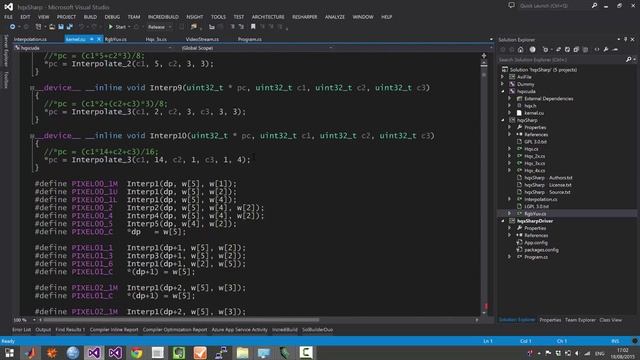
Task: Select App.config in Solution Explorer
Action: coord(536,242)
